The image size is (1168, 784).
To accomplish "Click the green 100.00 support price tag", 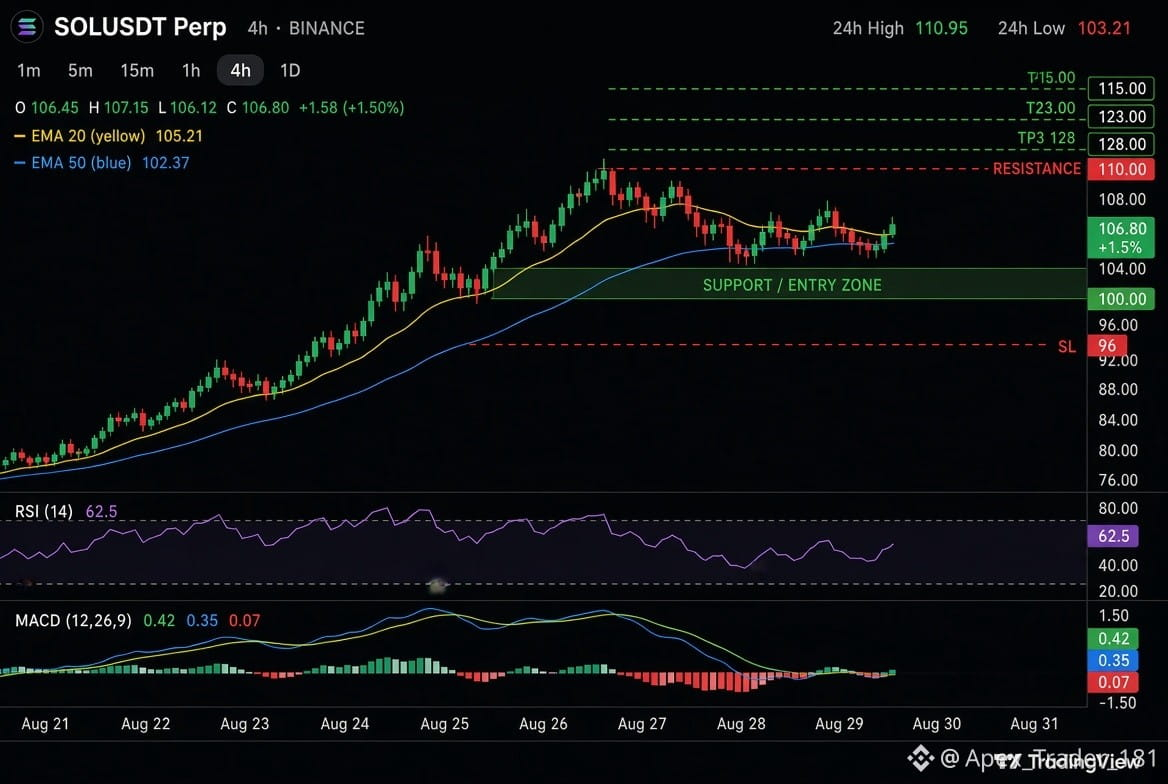I will [1121, 299].
